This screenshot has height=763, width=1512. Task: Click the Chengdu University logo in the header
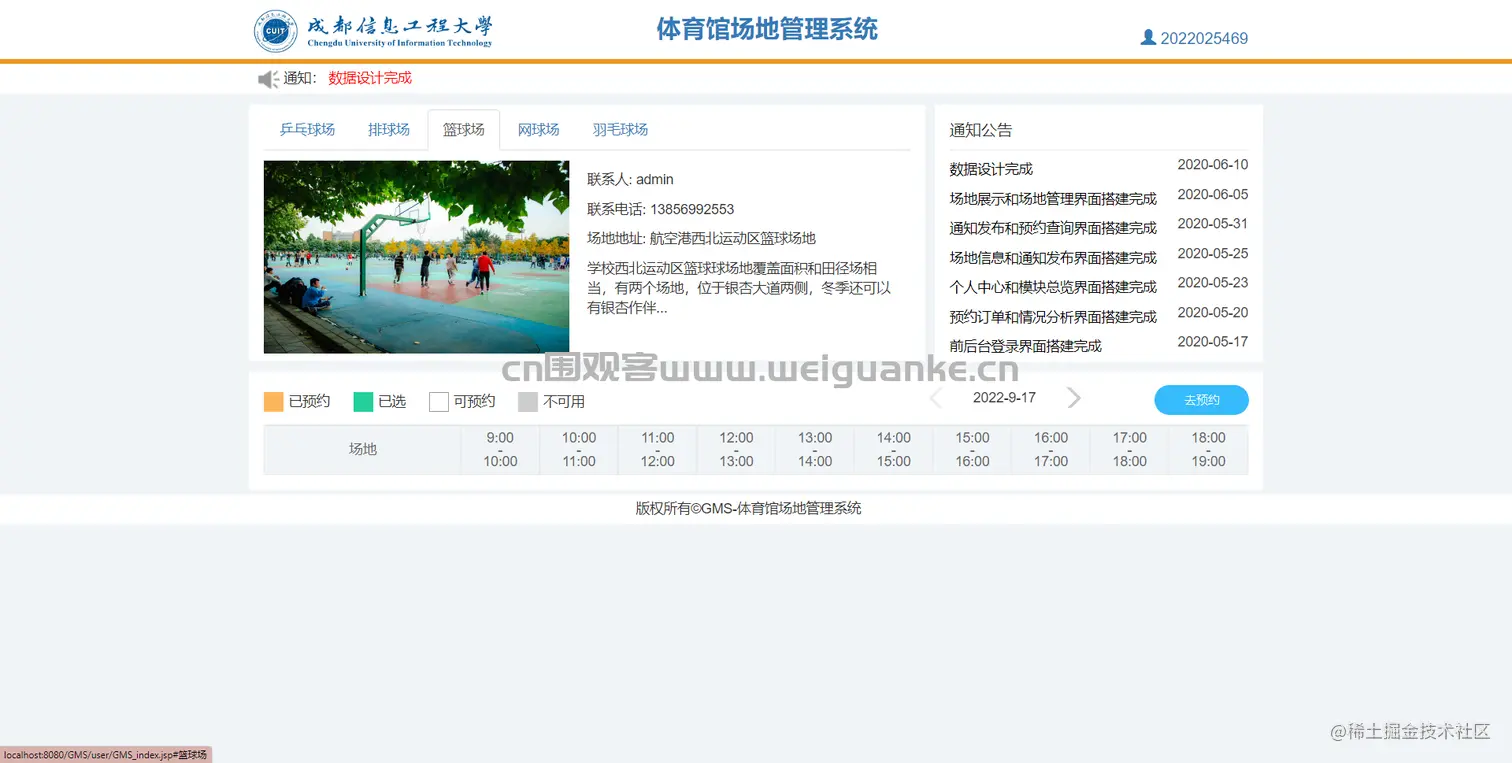(x=374, y=30)
